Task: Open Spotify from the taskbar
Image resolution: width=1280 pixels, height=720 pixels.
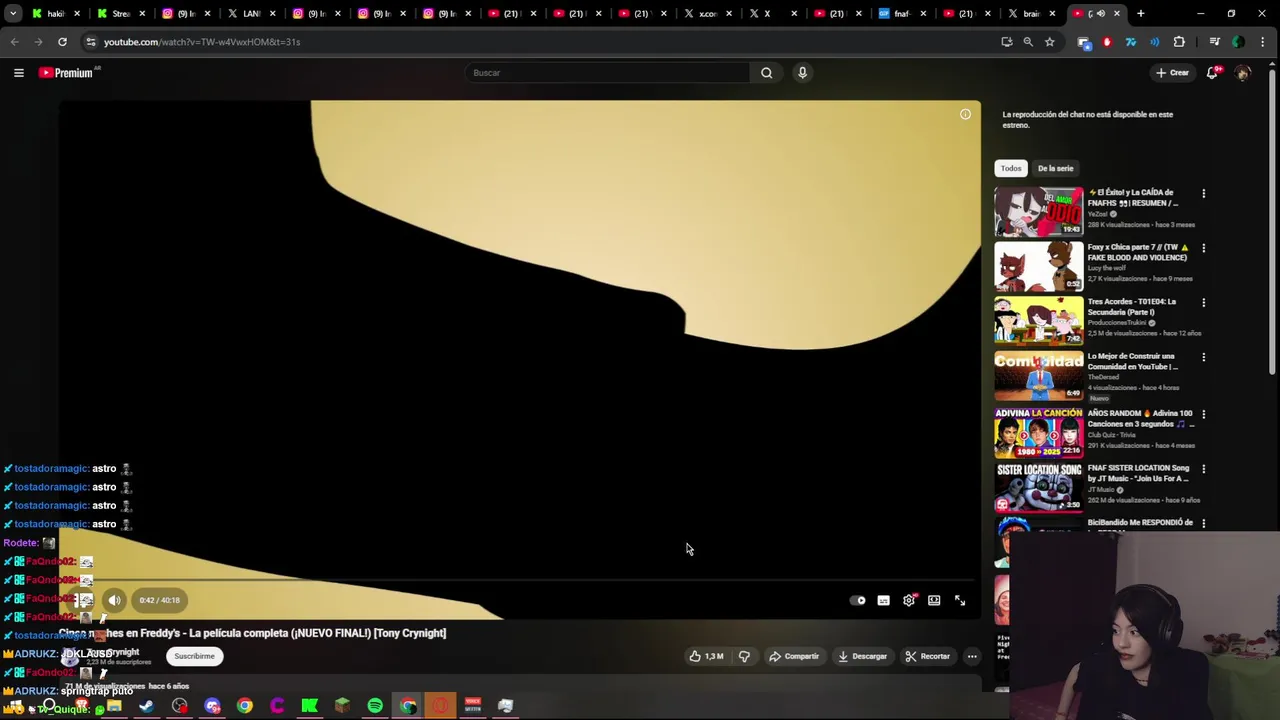Action: (375, 706)
